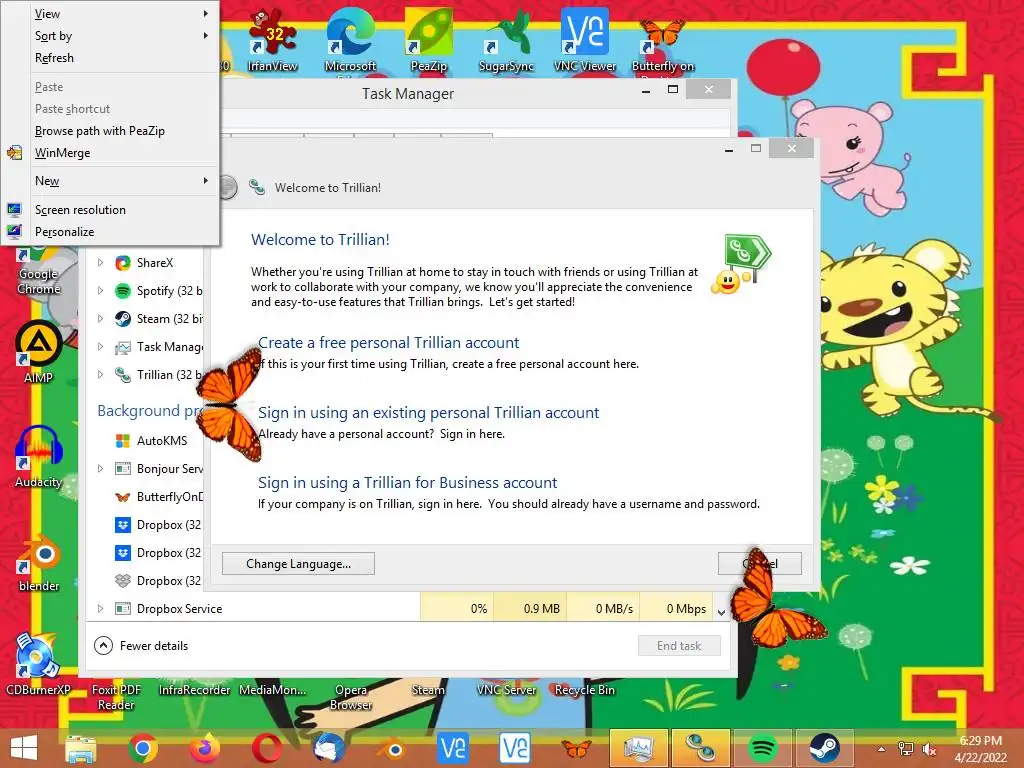Click Sign in using Trillian for Business
Image resolution: width=1024 pixels, height=768 pixels.
tap(408, 483)
